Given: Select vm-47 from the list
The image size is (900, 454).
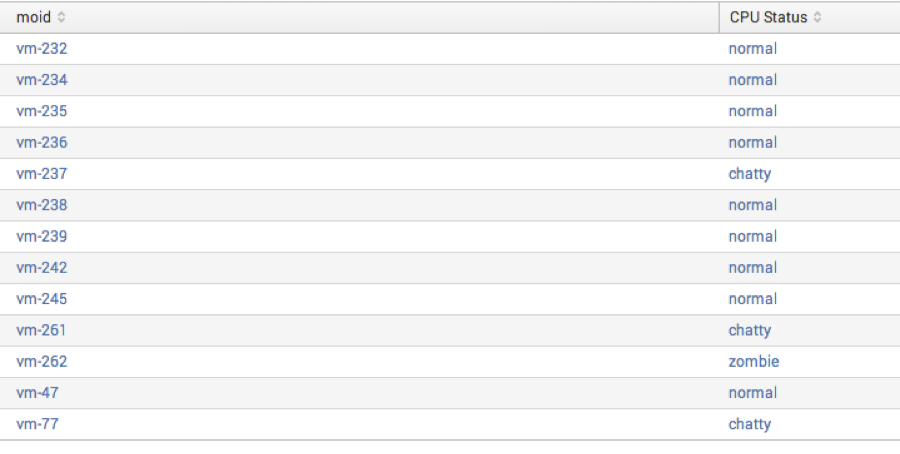Looking at the screenshot, I should [37, 393].
